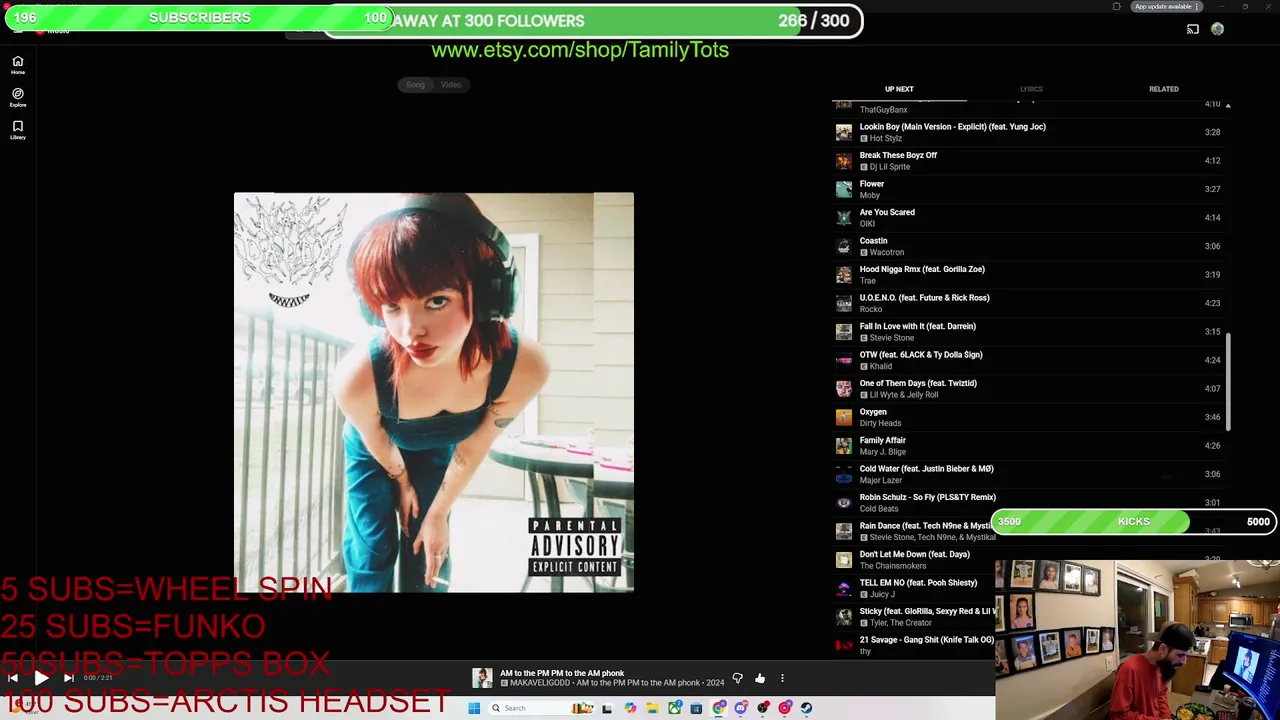Open Copilot from the taskbar
Image resolution: width=1280 pixels, height=720 pixels.
coord(630,708)
